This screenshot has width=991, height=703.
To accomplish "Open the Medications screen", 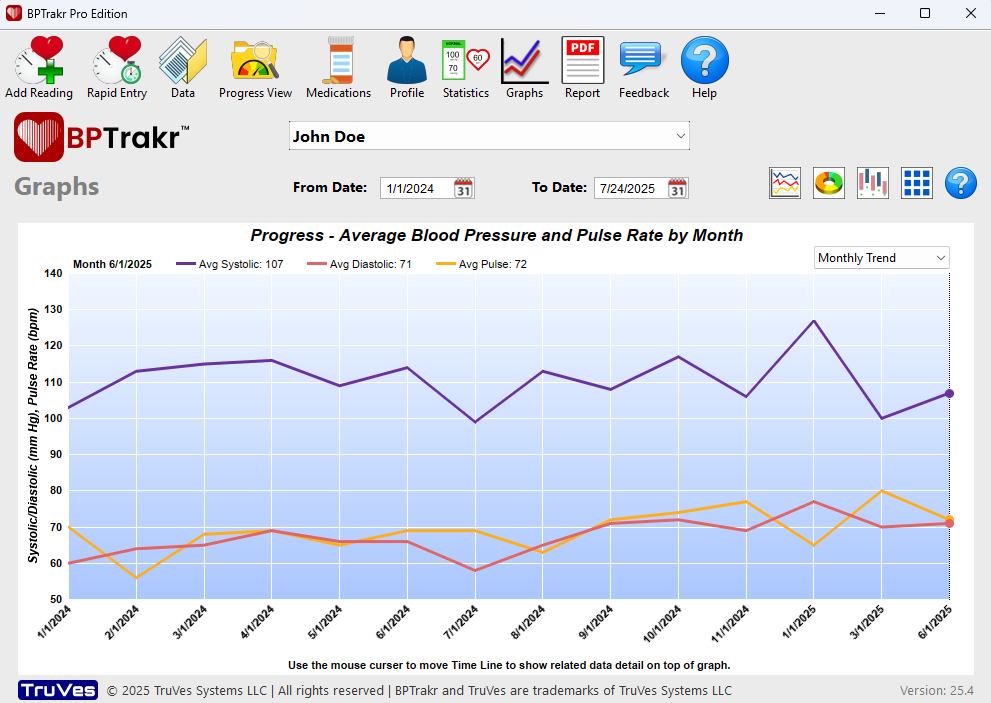I will pyautogui.click(x=338, y=67).
